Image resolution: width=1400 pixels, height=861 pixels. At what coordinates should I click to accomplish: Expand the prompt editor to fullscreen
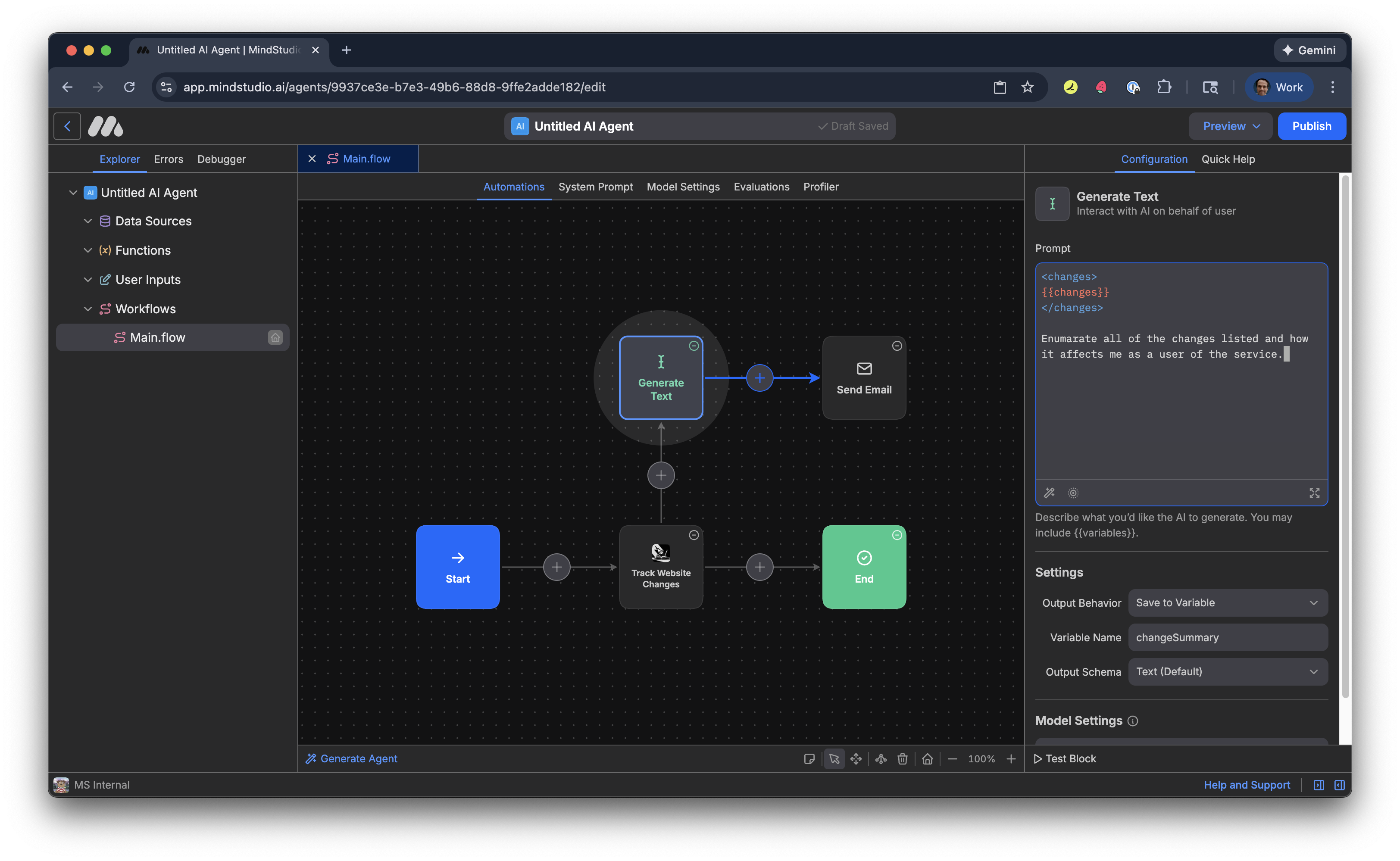point(1315,493)
